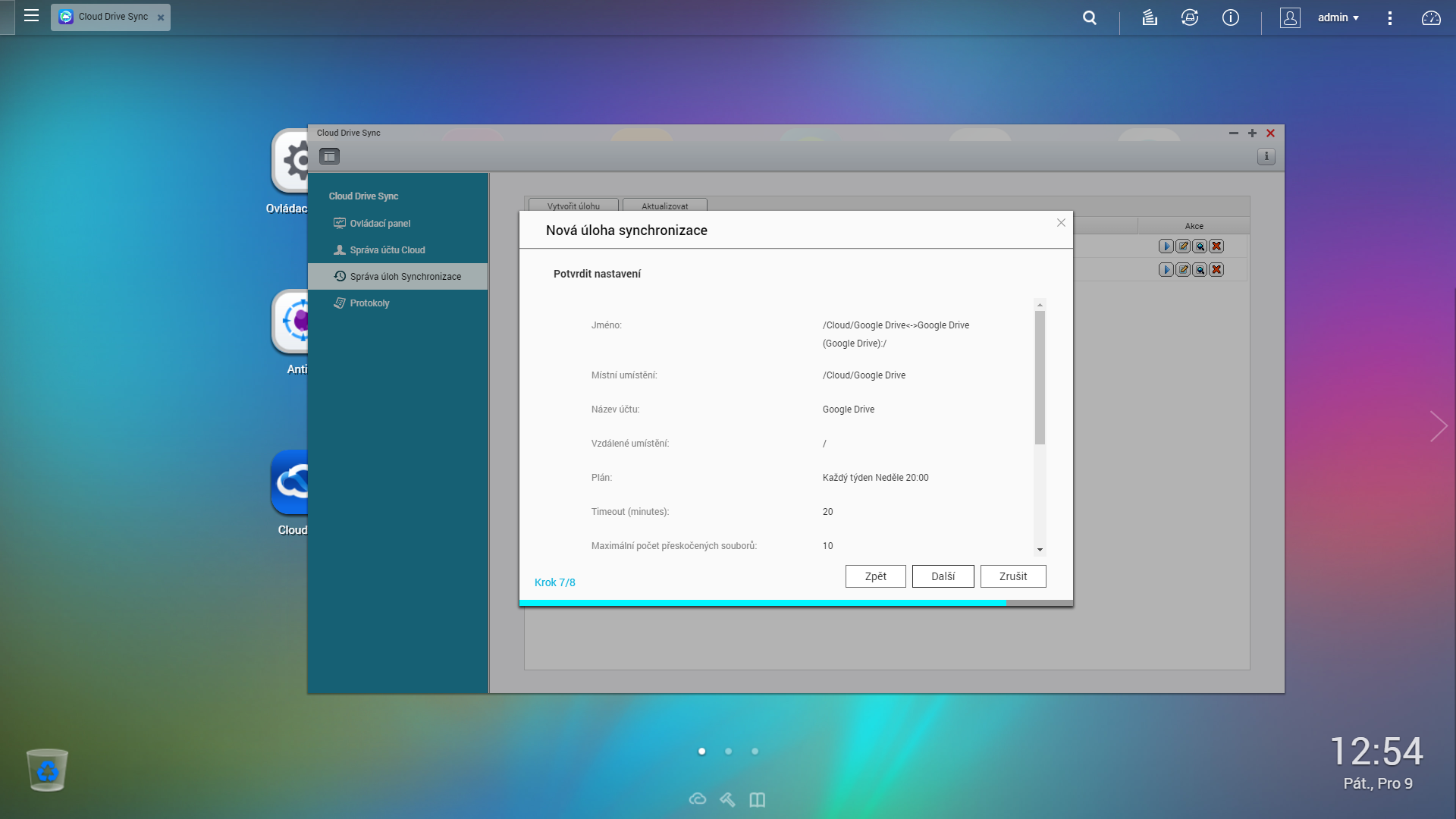Click the search magnifier in top bar
1456x819 pixels.
coord(1090,17)
